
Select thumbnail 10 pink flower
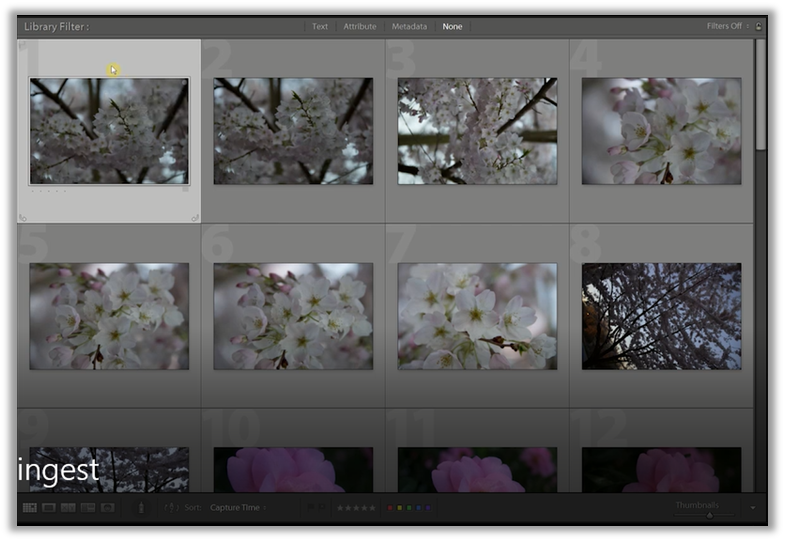(x=293, y=469)
